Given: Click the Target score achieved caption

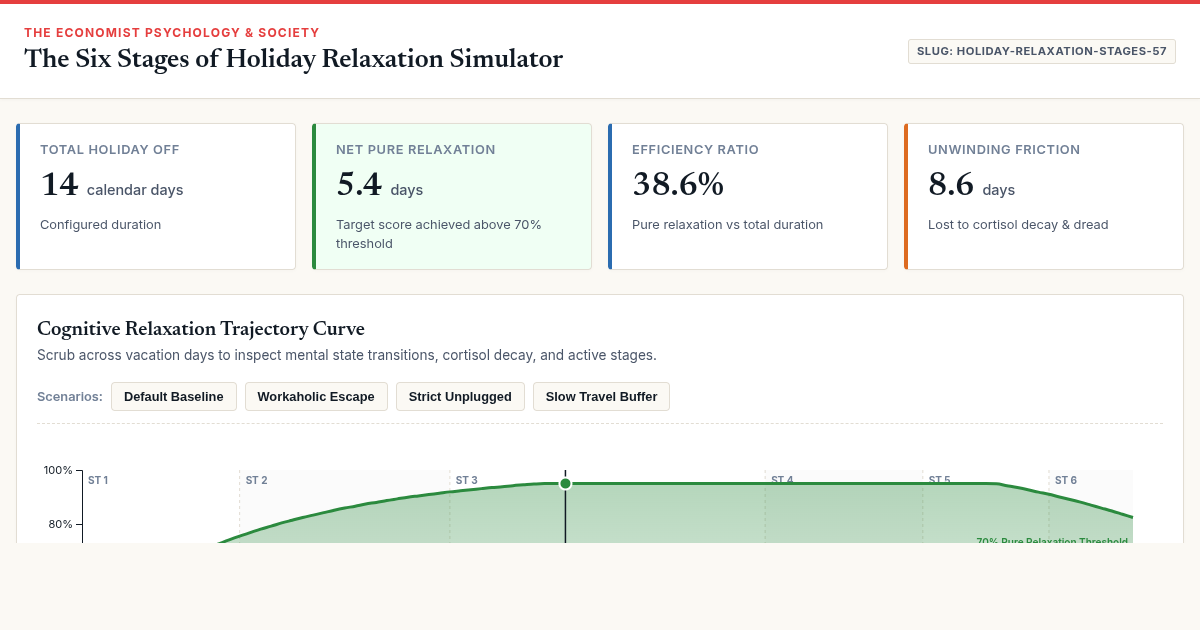Looking at the screenshot, I should click(438, 234).
